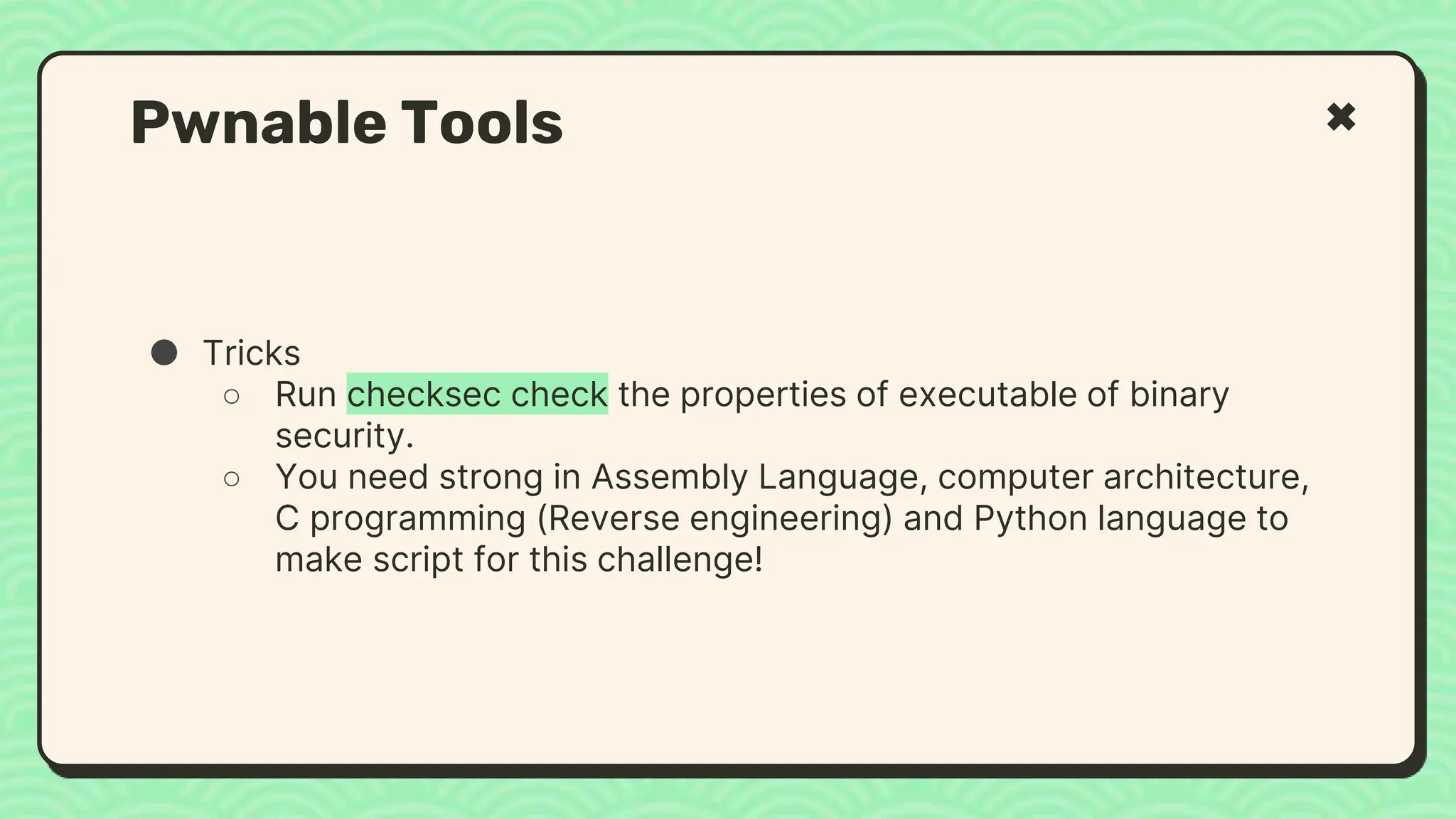Click the word binary in first sub-bullet

point(1179,394)
